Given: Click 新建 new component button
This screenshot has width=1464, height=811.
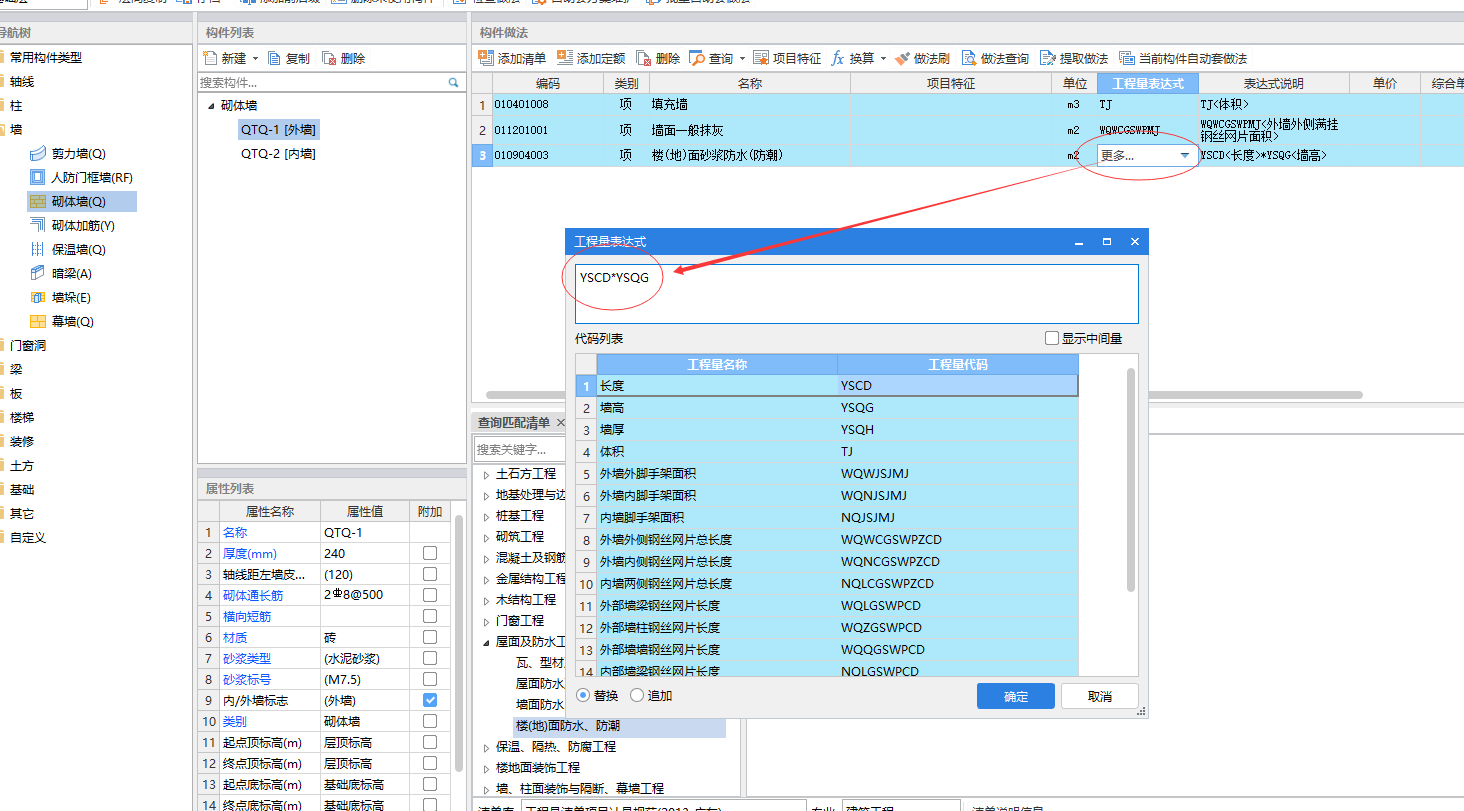Looking at the screenshot, I should click(225, 59).
